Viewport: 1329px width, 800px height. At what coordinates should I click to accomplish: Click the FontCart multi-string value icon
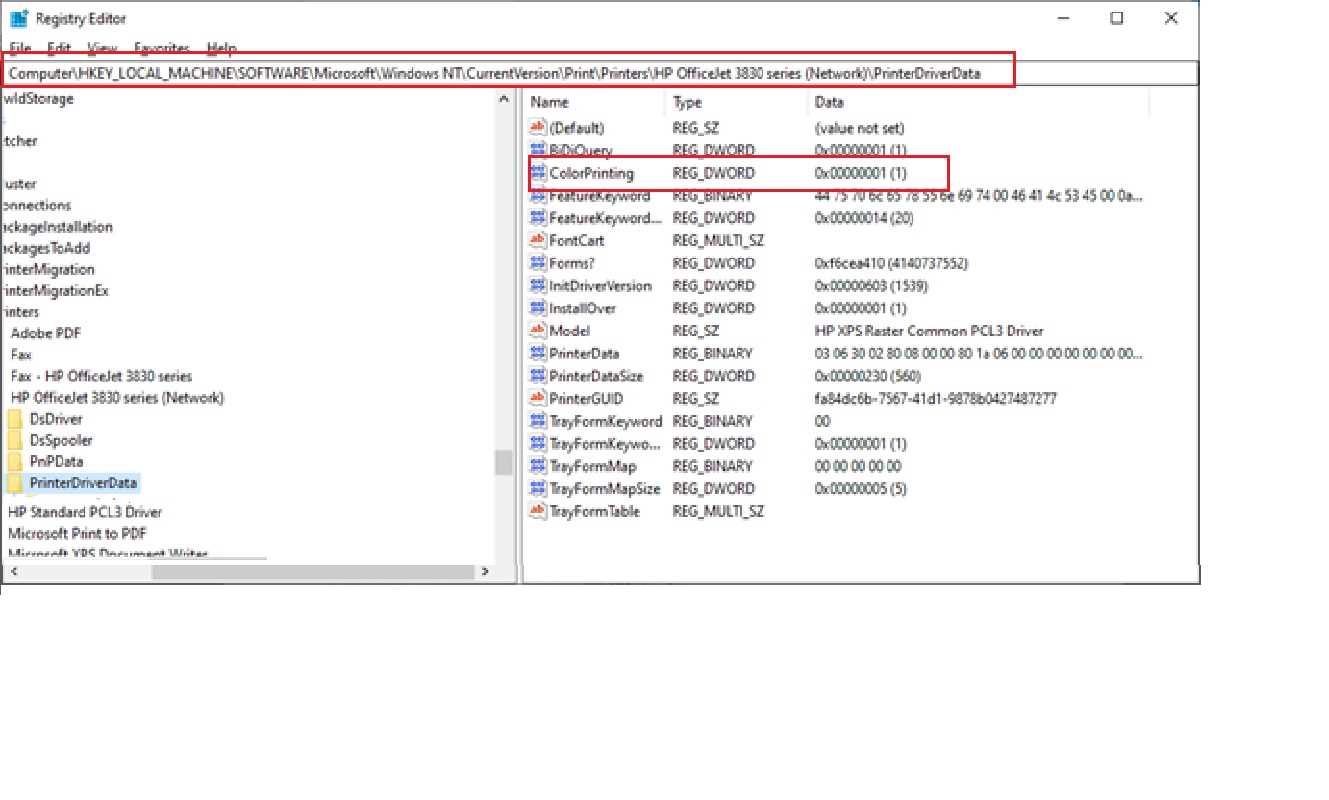click(538, 240)
